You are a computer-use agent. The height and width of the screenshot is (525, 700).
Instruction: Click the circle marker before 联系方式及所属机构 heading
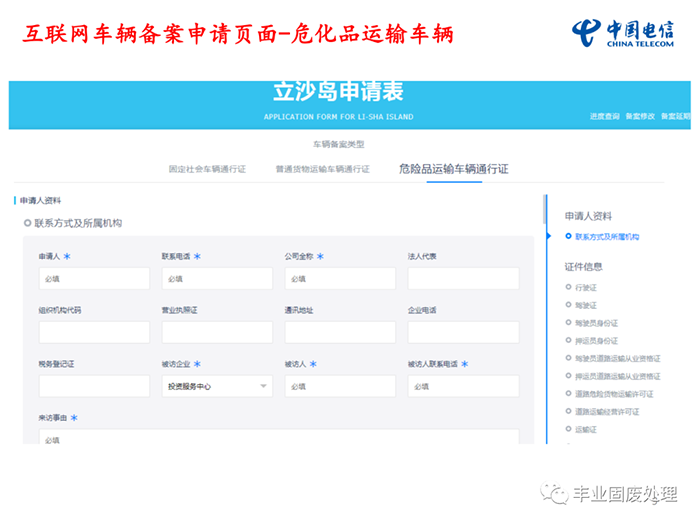click(27, 223)
